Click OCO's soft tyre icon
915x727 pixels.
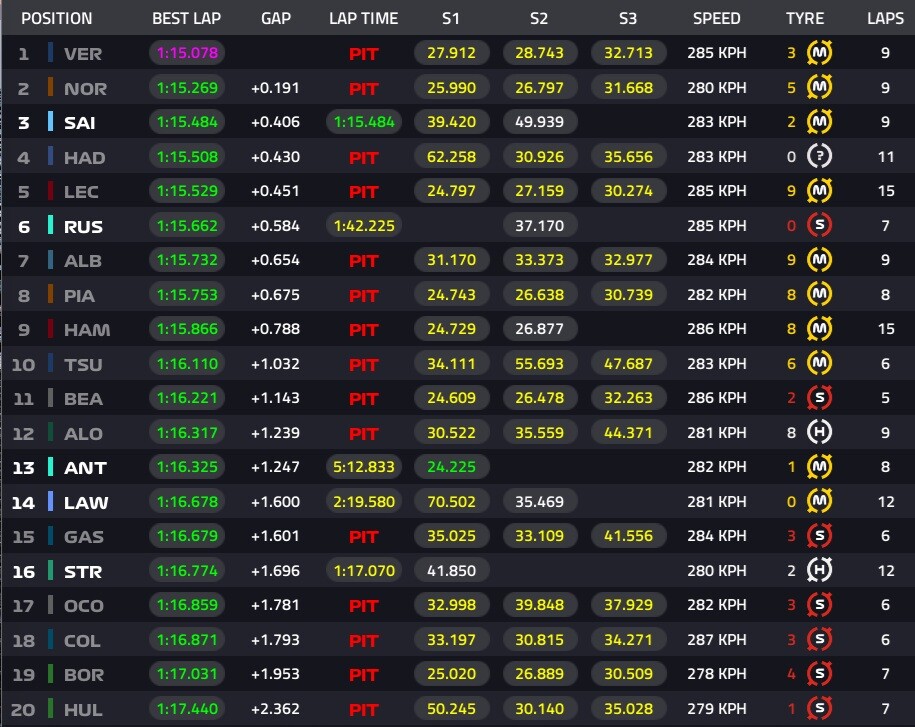point(819,605)
